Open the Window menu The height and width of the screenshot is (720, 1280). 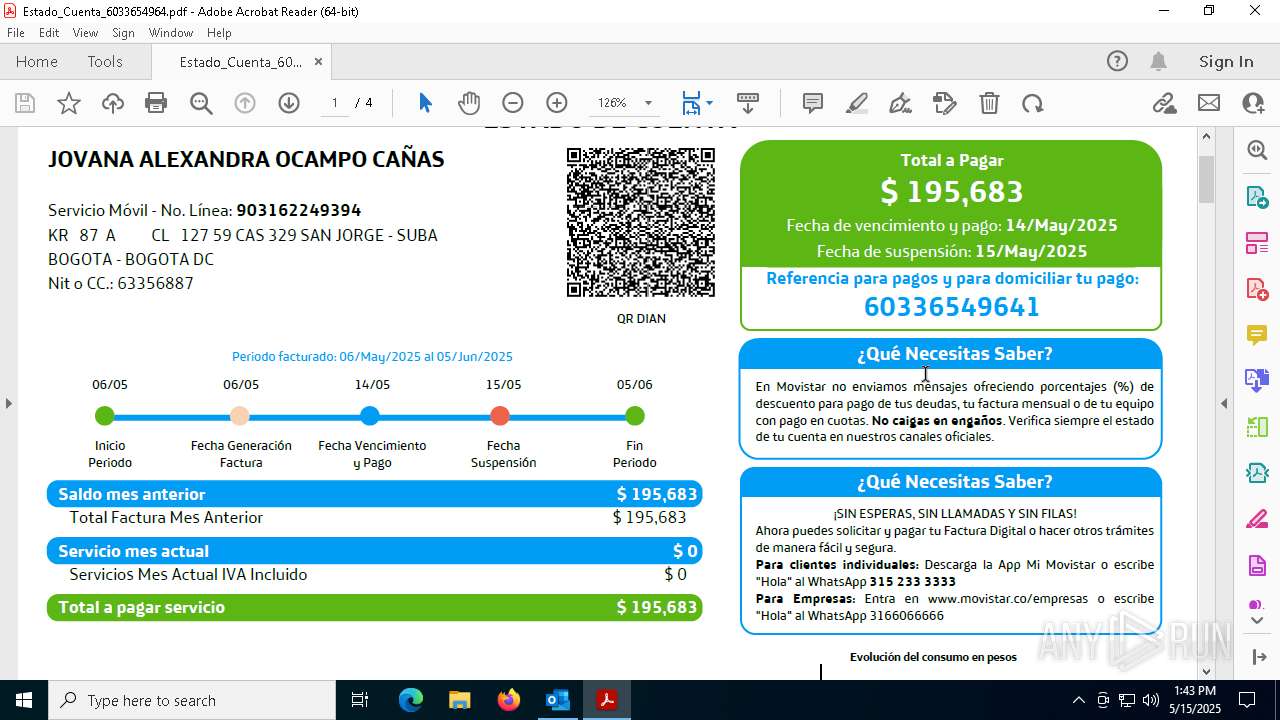coord(171,33)
